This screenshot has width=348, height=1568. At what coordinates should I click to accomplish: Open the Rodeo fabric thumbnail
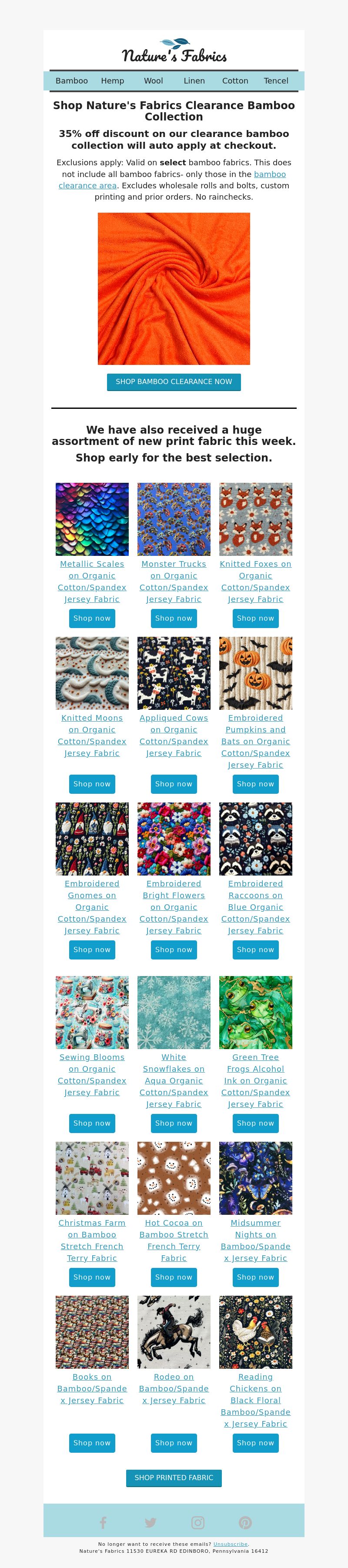point(174,1332)
